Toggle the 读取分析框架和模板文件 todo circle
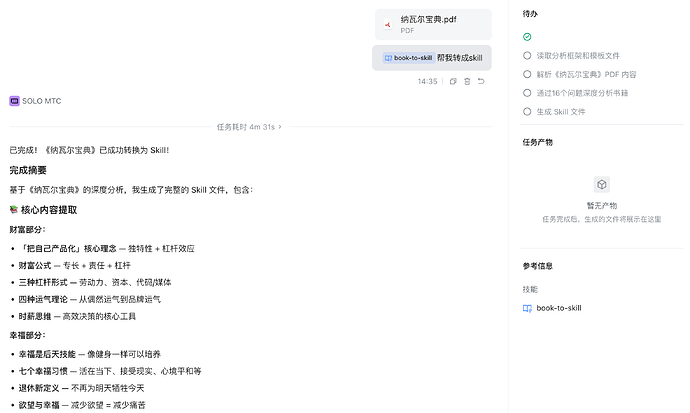690x413 pixels. [x=527, y=55]
